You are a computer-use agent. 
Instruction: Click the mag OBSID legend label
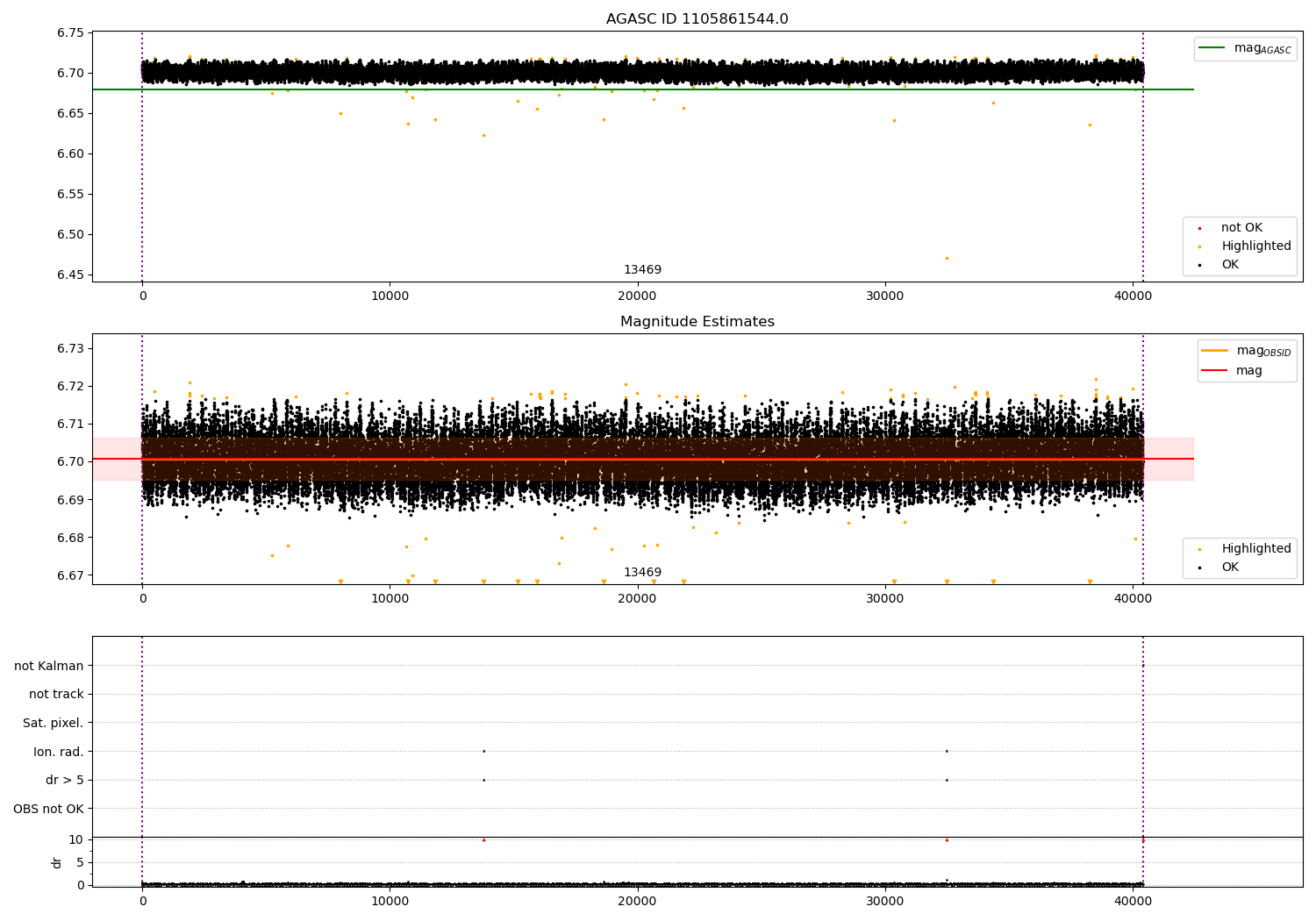coord(1263,351)
